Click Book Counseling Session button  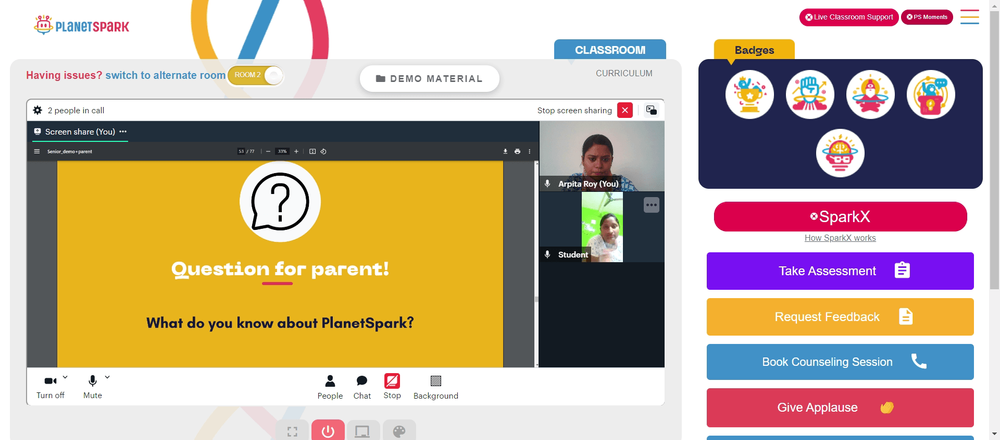tap(840, 362)
